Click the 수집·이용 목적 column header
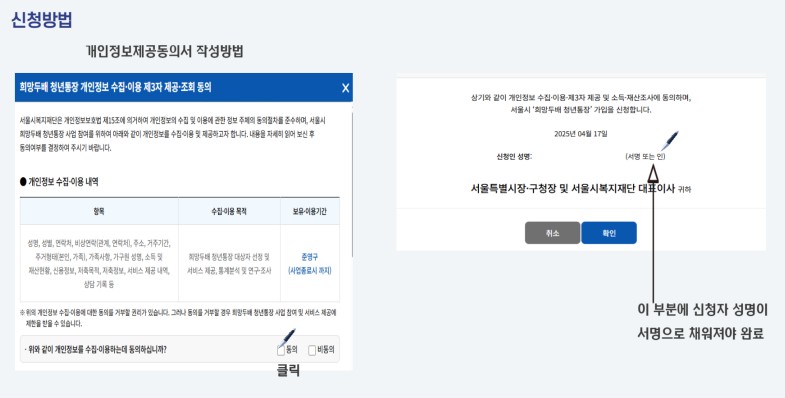 (229, 211)
